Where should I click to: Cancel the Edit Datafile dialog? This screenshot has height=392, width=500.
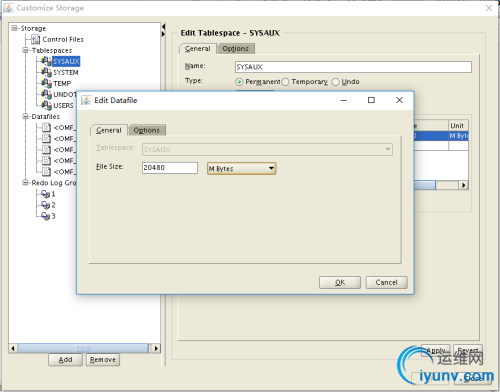point(387,282)
